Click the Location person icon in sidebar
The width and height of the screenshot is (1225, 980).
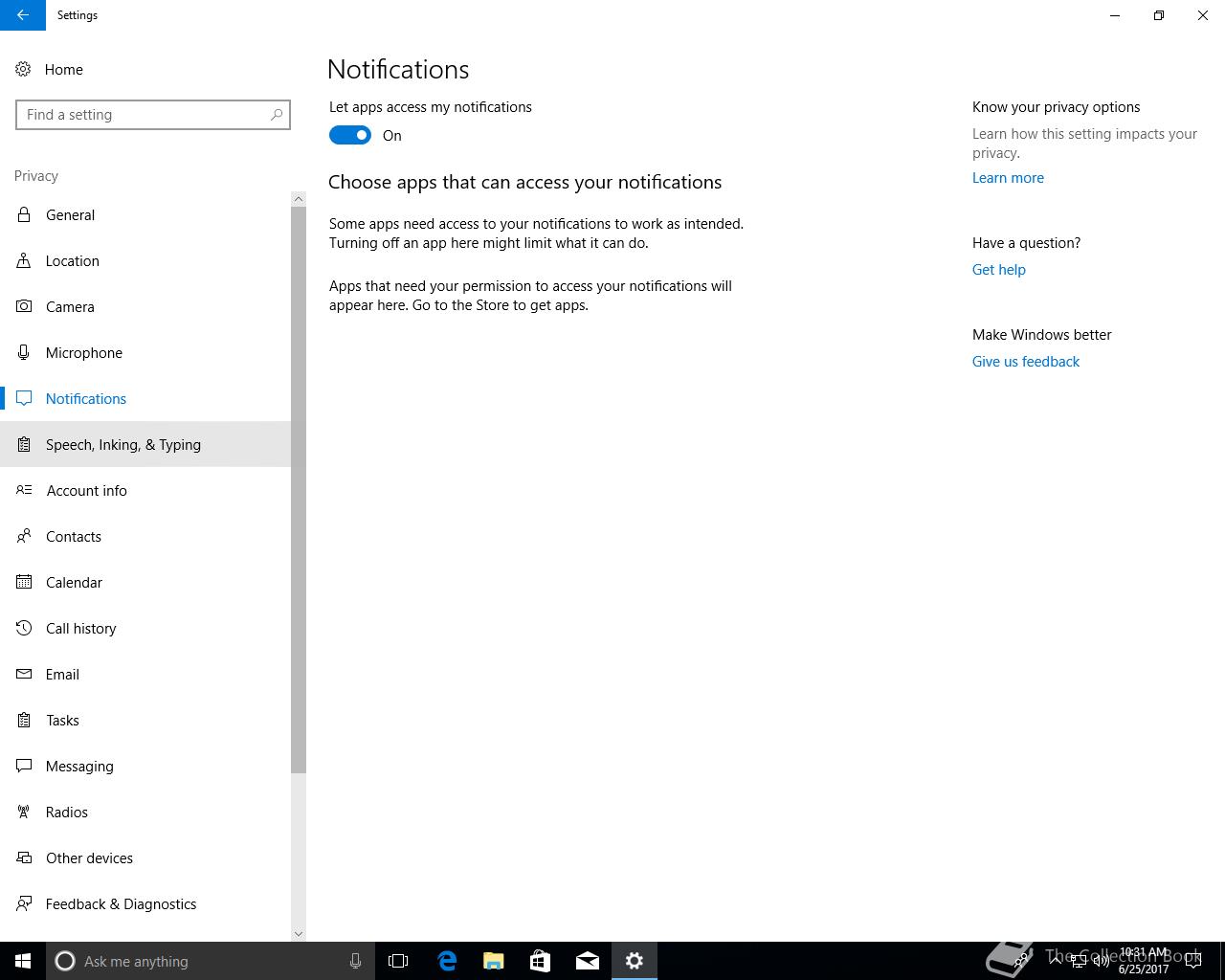coord(24,260)
